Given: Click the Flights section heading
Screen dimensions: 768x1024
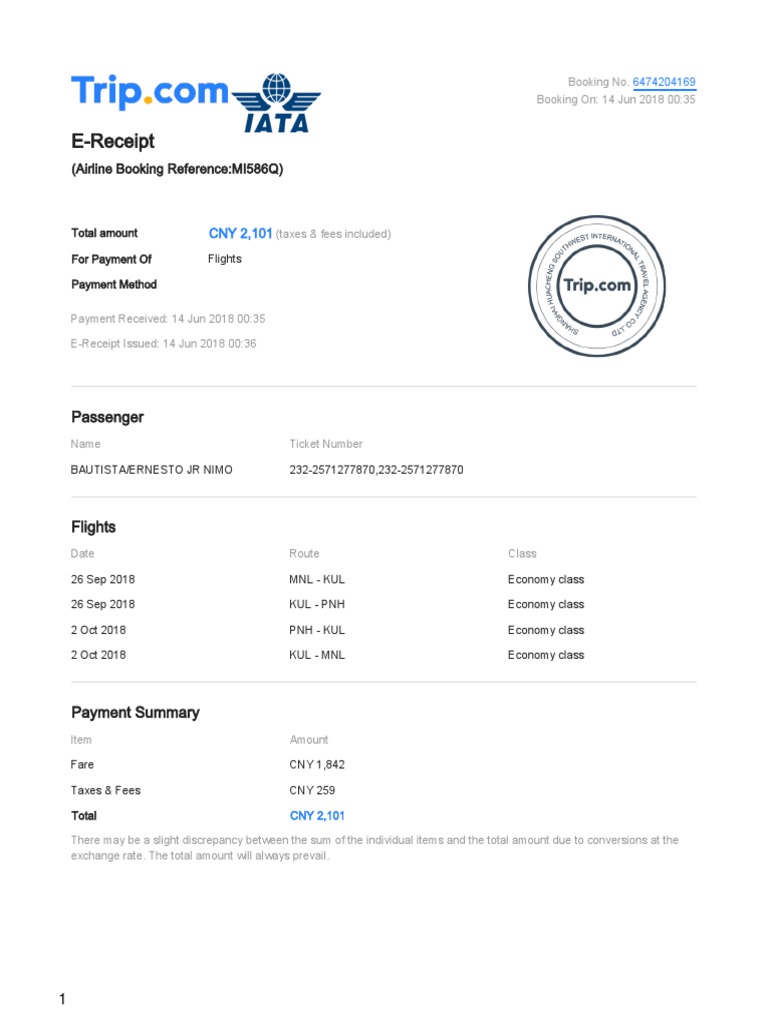Looking at the screenshot, I should (93, 527).
